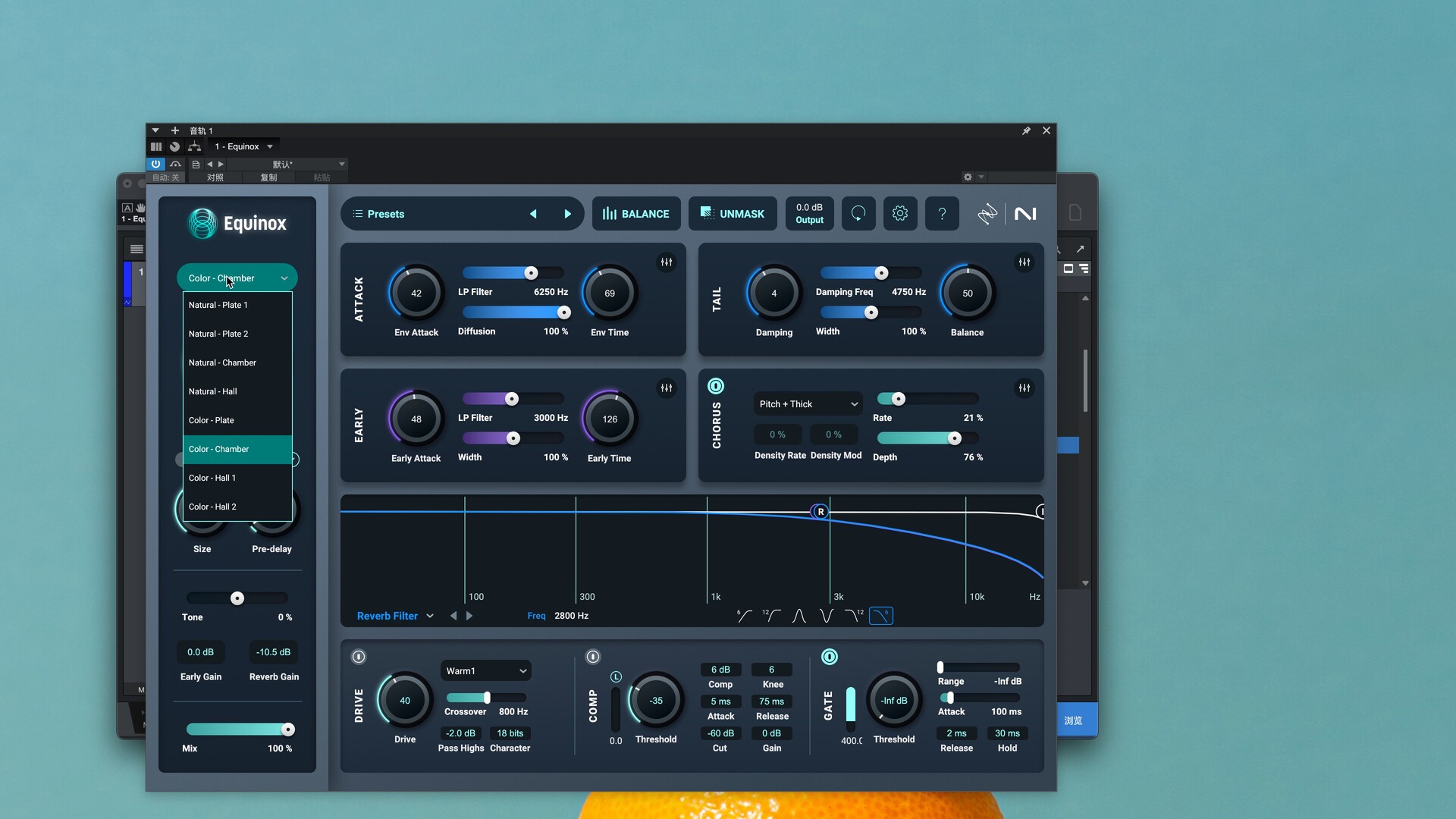Click the 0.0 dB Output field
Viewport: 1456px width, 819px height.
809,214
